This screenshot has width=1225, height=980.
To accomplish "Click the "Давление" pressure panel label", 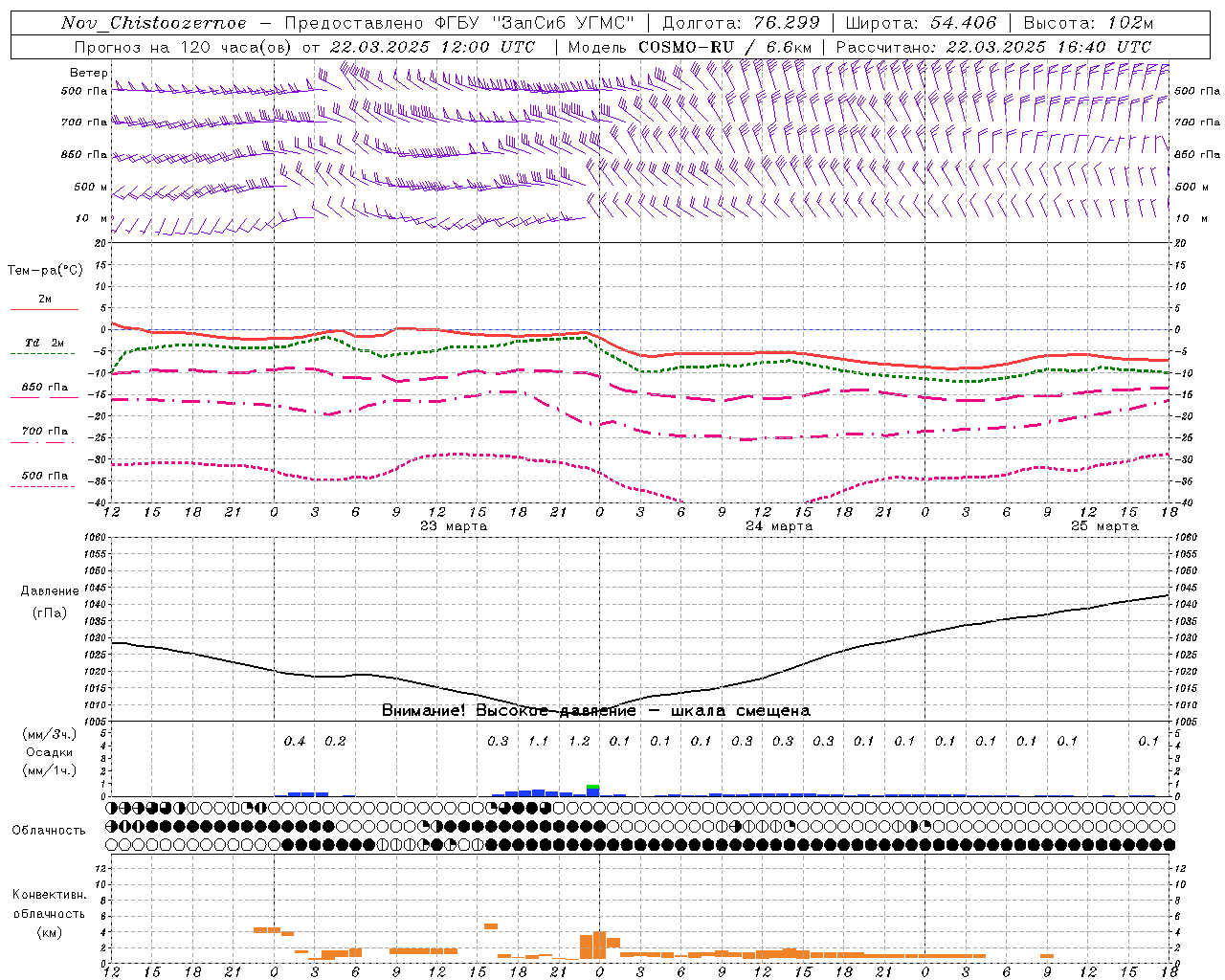I will tap(50, 591).
